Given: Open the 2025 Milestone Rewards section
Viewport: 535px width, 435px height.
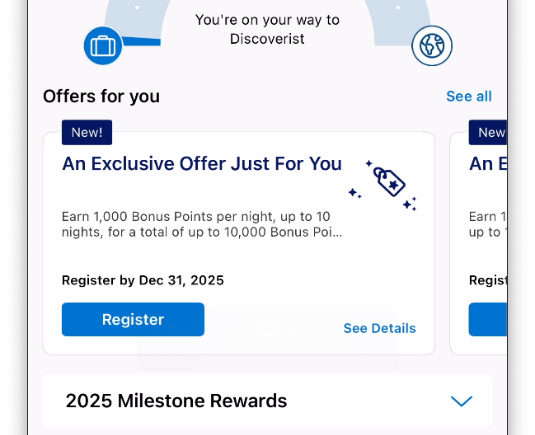Looking at the screenshot, I should pyautogui.click(x=268, y=401).
